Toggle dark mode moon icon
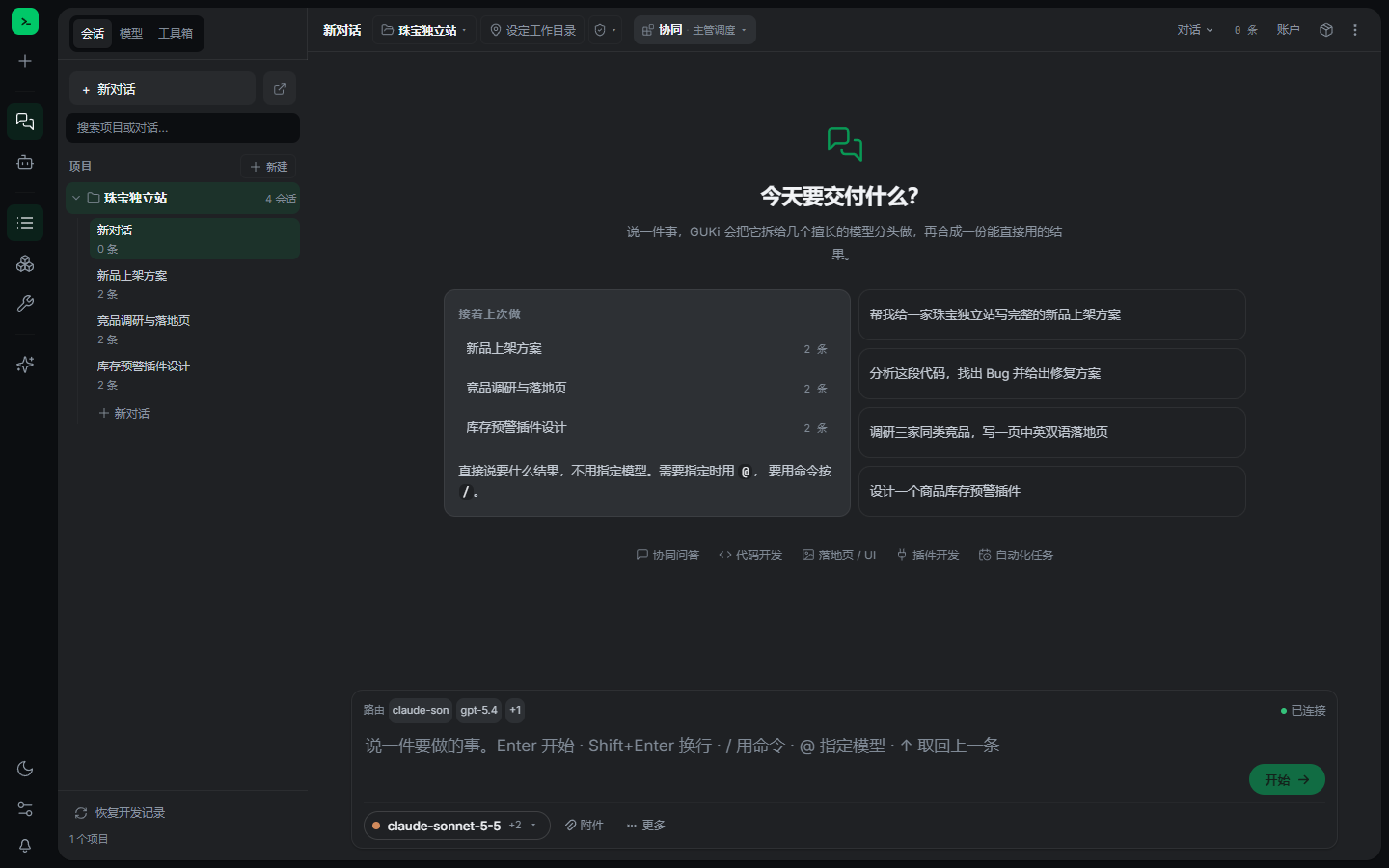The image size is (1389, 868). (x=25, y=769)
